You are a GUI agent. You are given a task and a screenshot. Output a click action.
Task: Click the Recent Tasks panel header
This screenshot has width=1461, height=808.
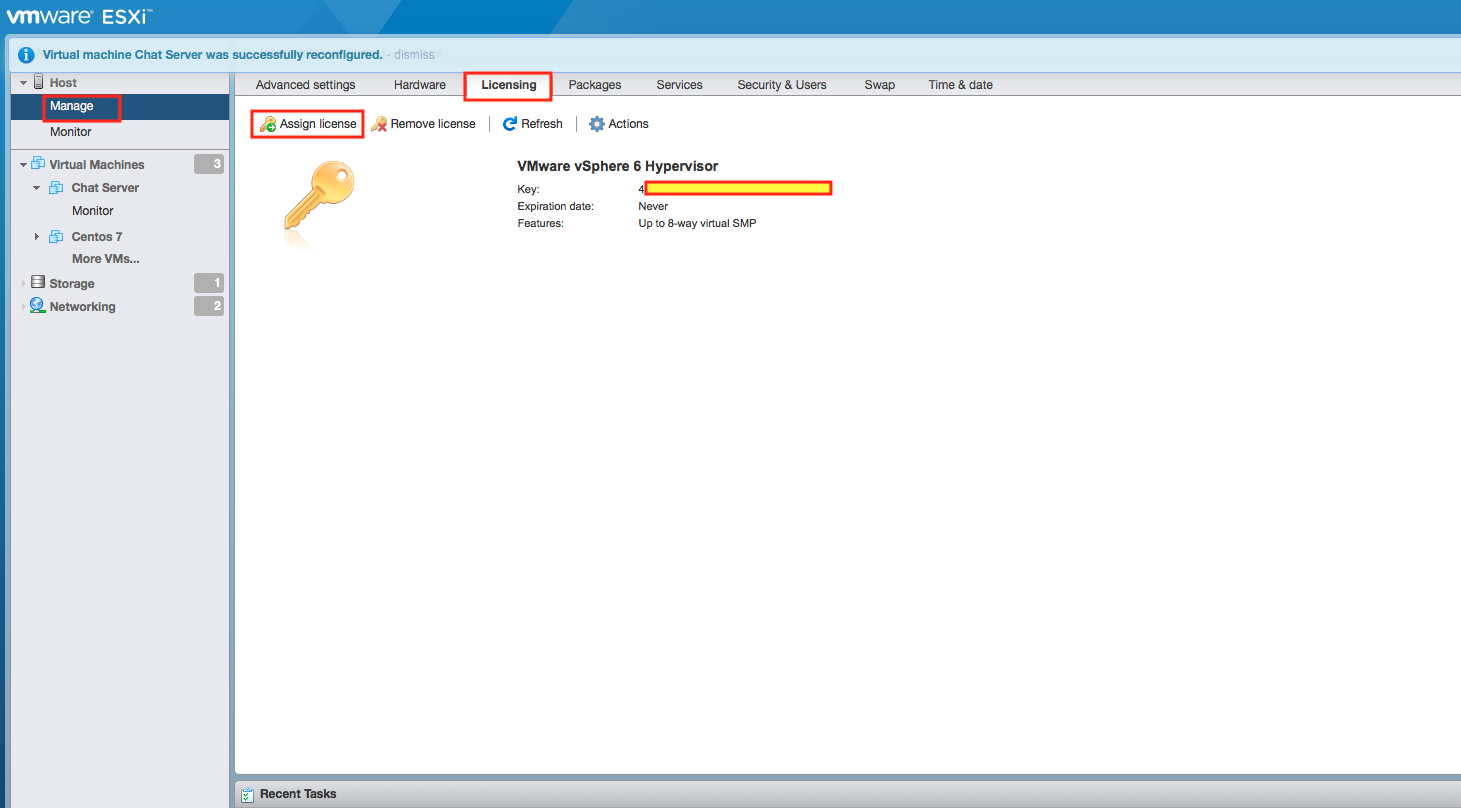(x=847, y=794)
